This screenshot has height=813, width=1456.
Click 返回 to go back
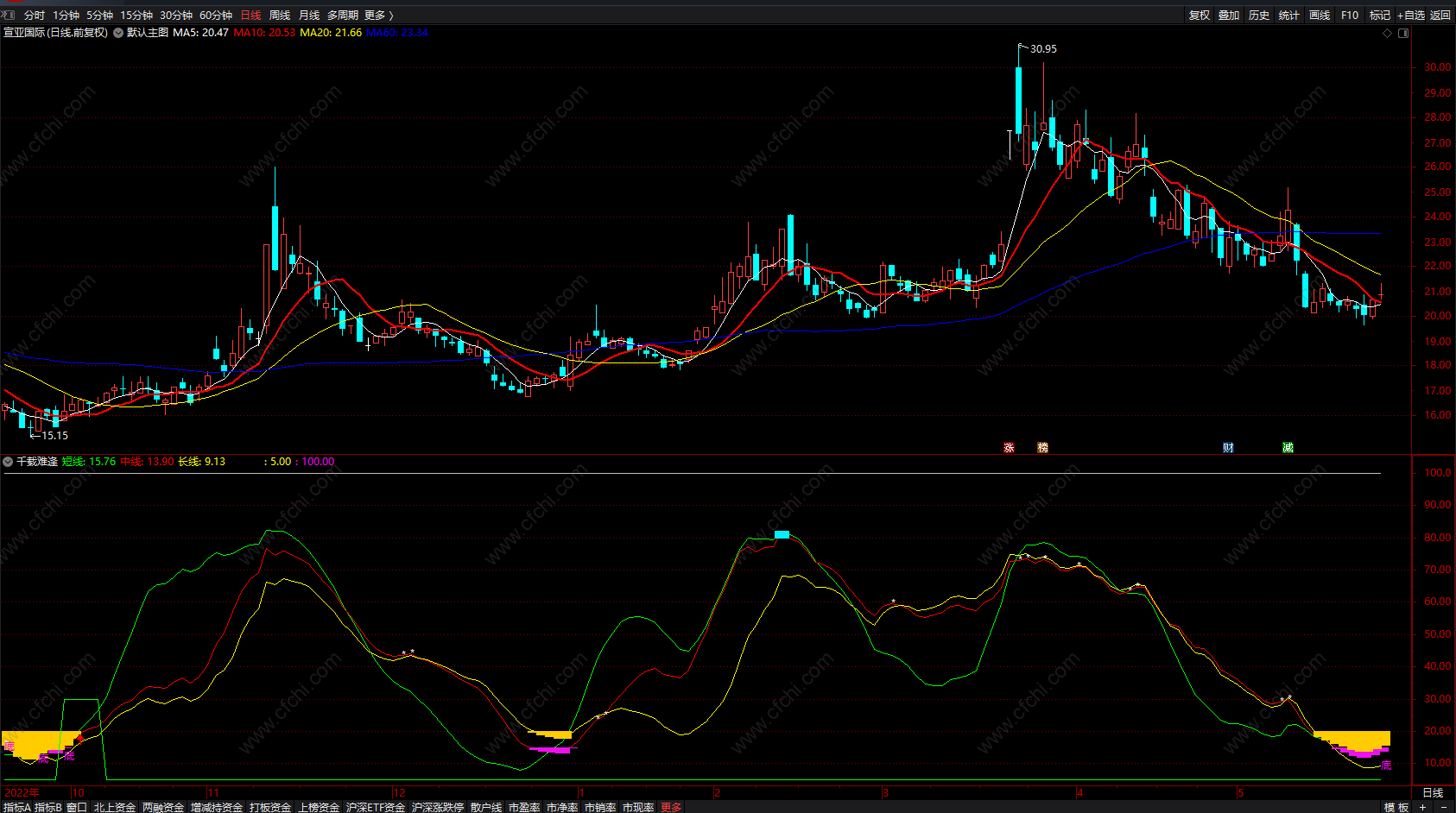[1440, 16]
